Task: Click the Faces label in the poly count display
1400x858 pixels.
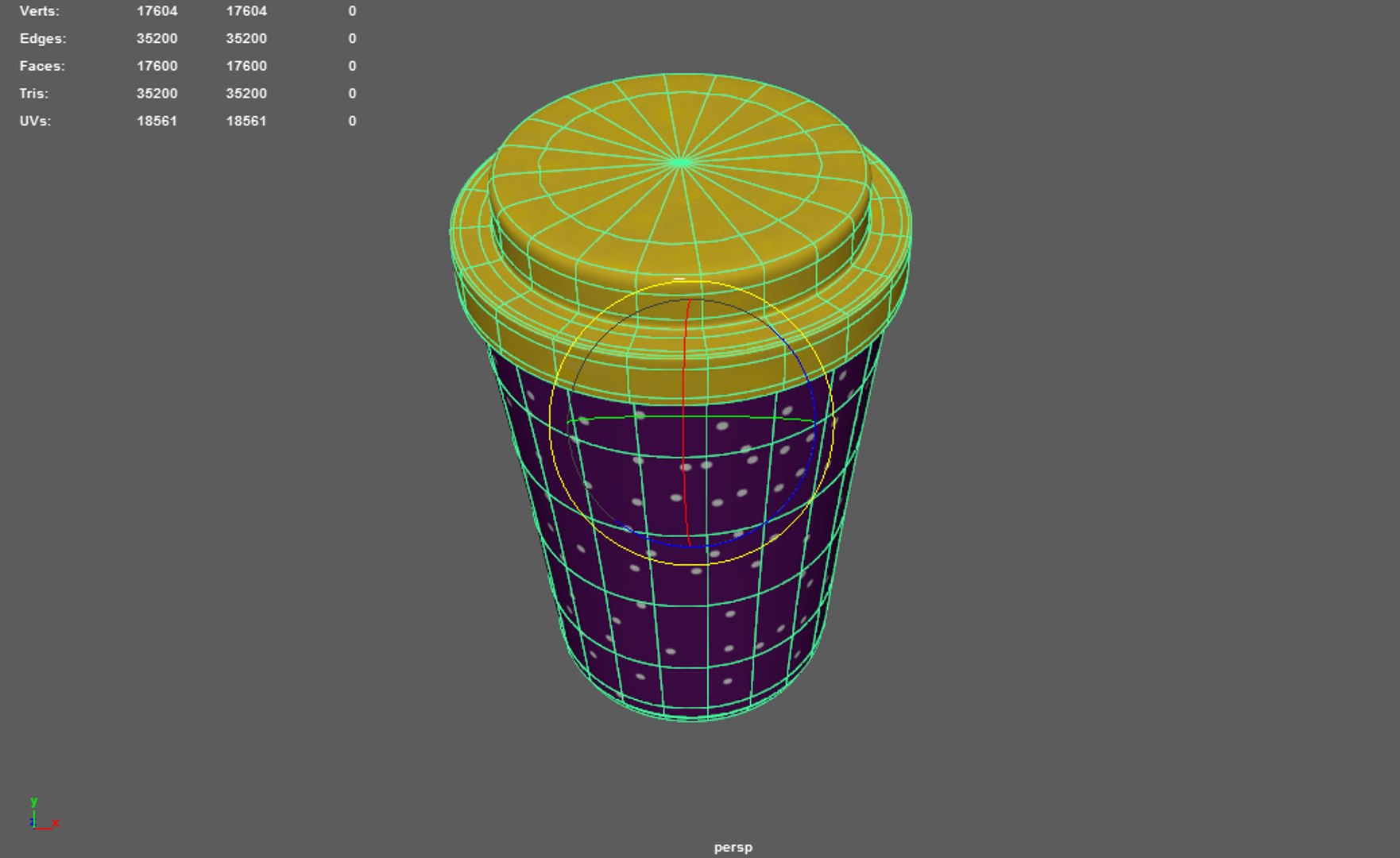Action: [x=42, y=66]
